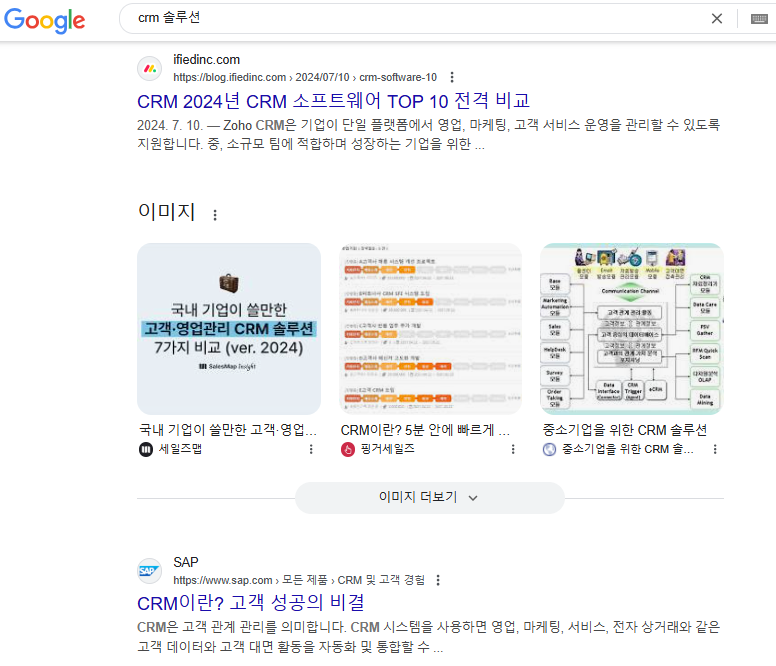Viewport: 776px width, 666px height.
Task: Click the Google logo
Action: pyautogui.click(x=45, y=20)
